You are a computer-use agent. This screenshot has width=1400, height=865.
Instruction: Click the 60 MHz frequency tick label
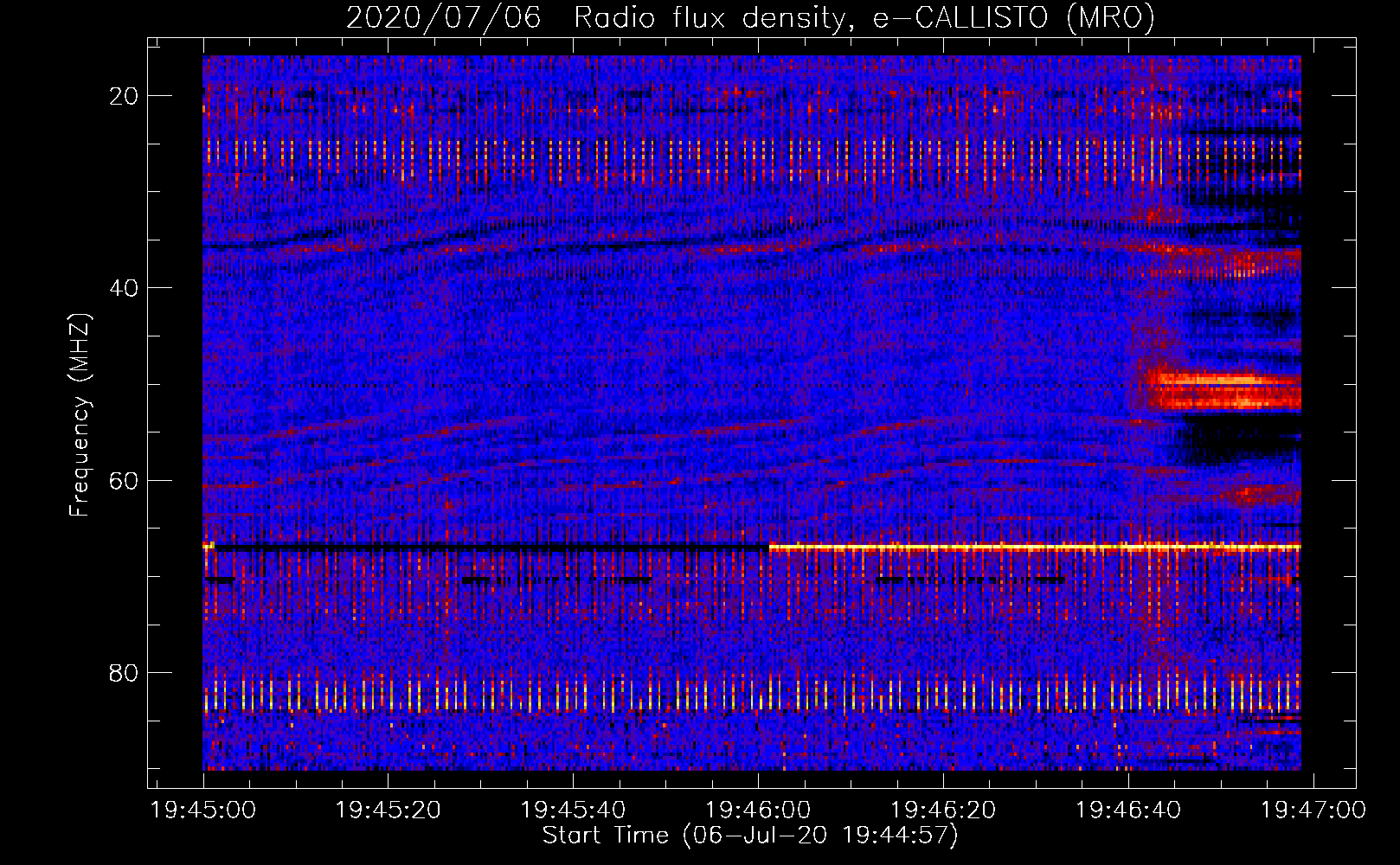coord(124,480)
